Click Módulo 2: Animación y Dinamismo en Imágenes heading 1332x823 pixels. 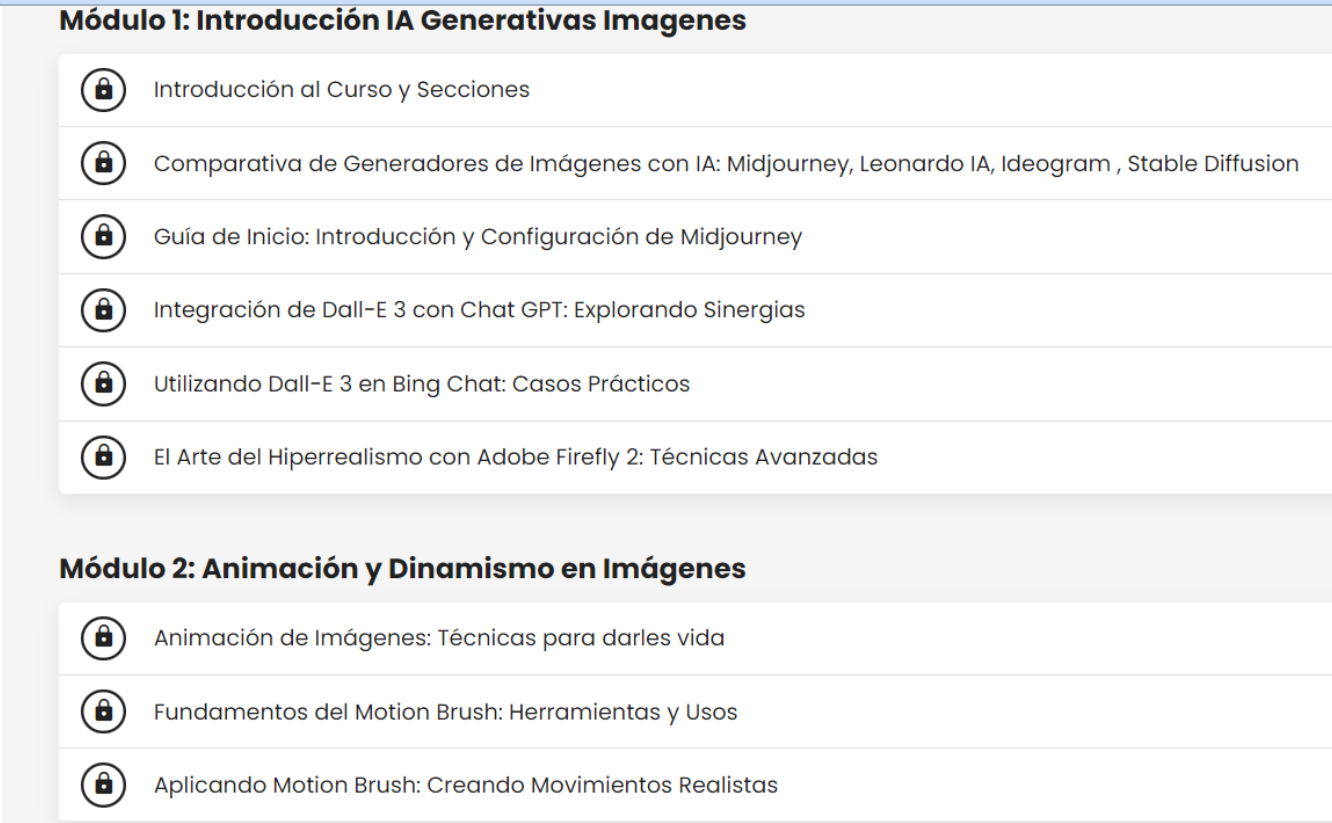pyautogui.click(x=402, y=569)
